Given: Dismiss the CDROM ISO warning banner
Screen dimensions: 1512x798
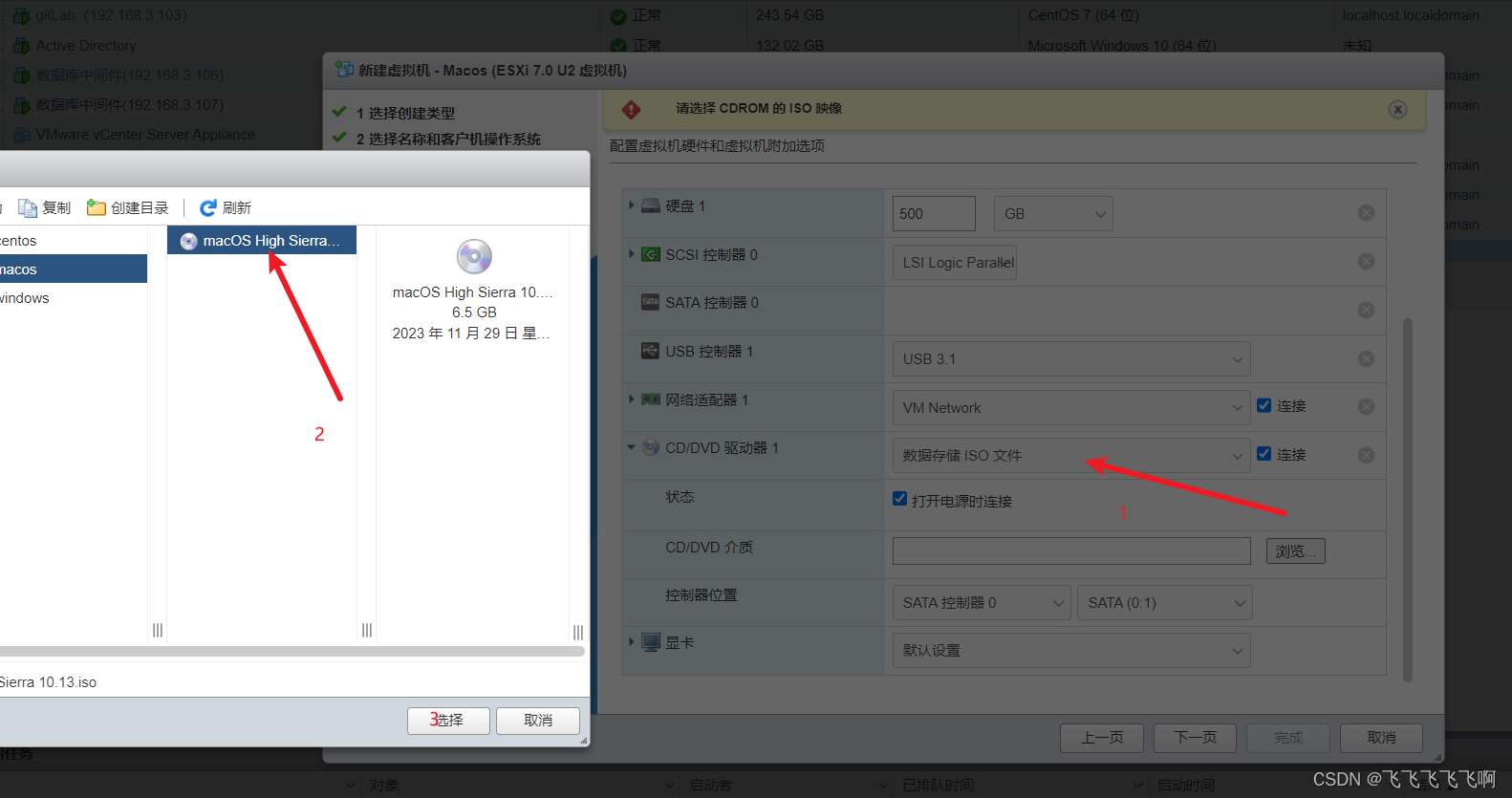Looking at the screenshot, I should 1397,109.
